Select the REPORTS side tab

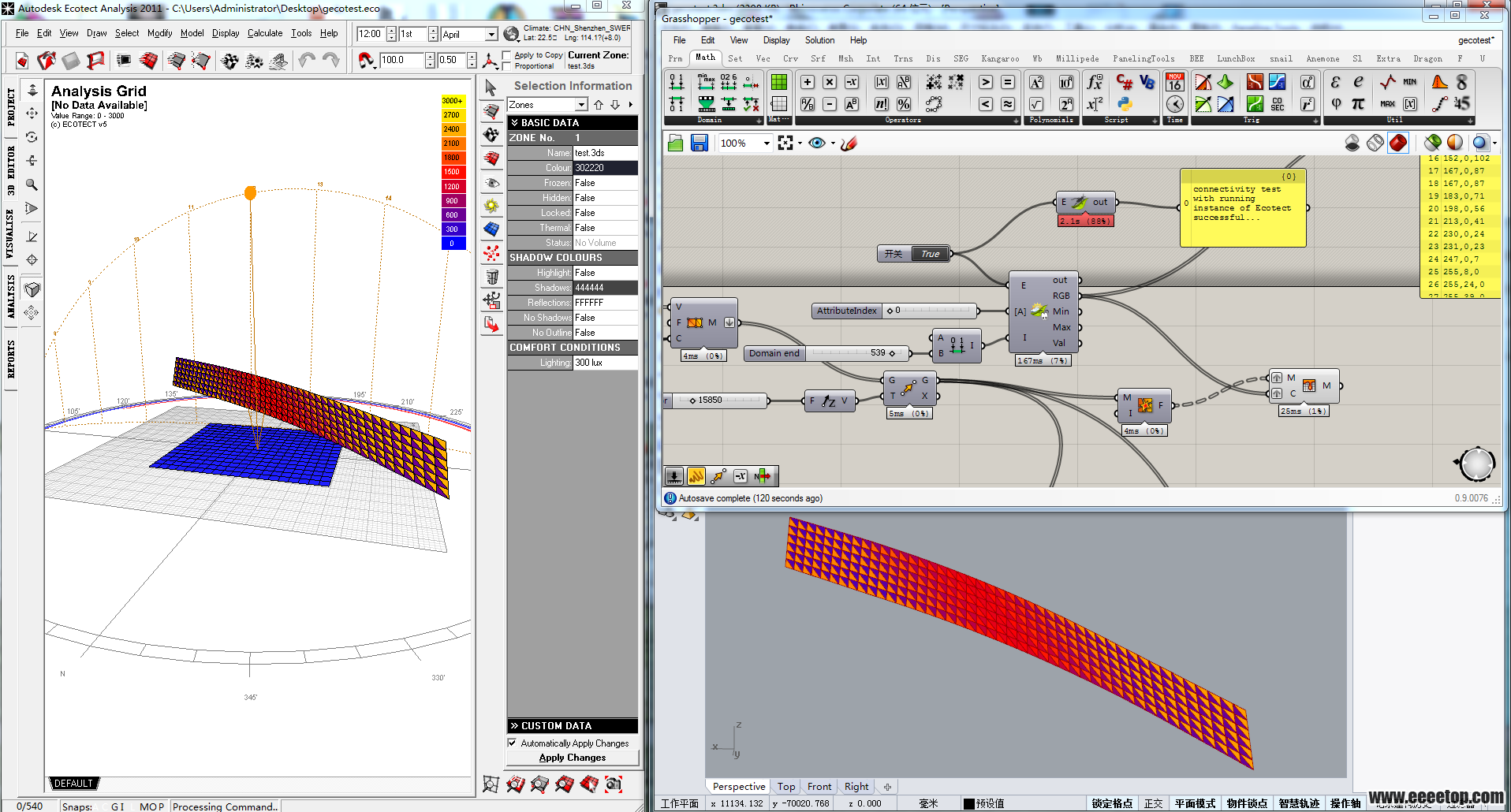[10, 359]
